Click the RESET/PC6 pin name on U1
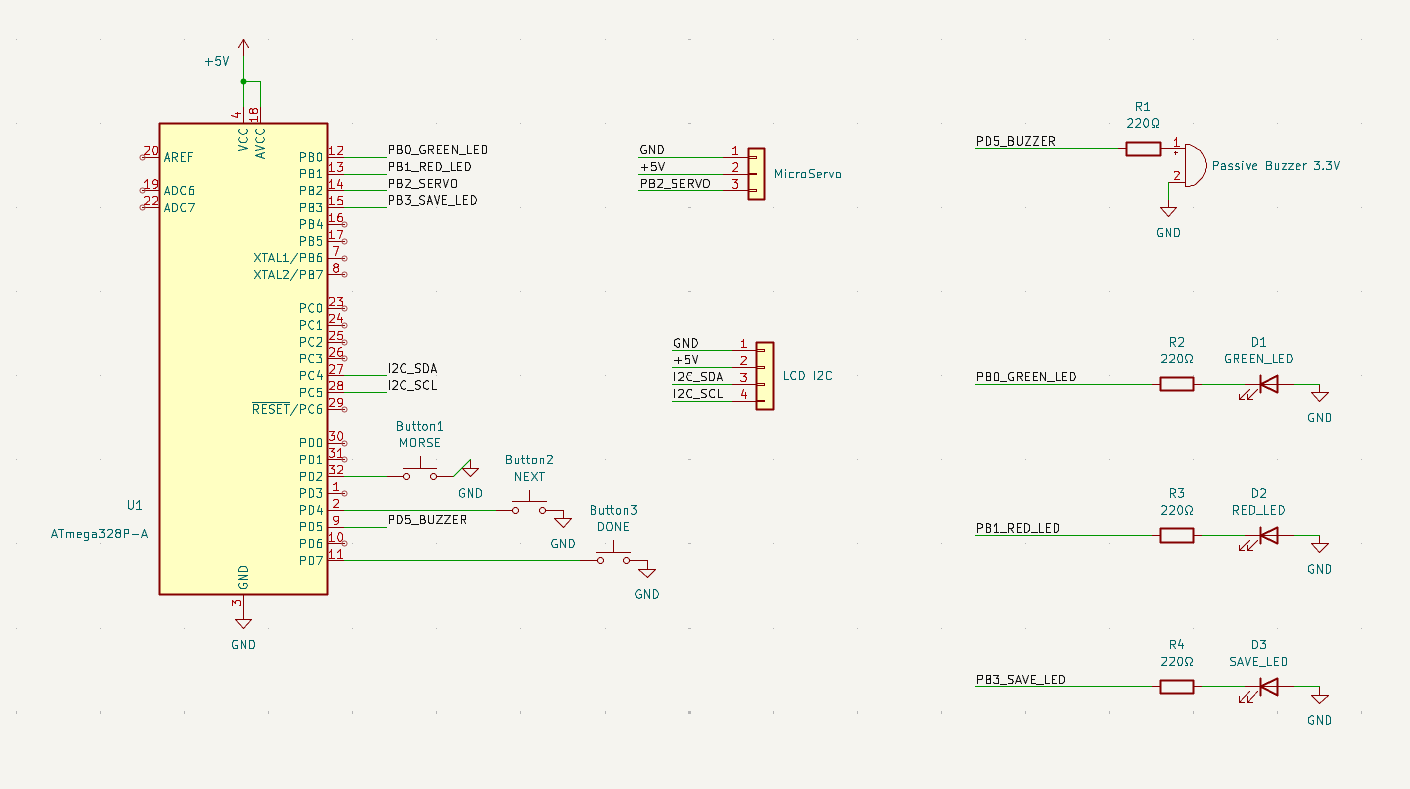The width and height of the screenshot is (1410, 789). tap(288, 409)
